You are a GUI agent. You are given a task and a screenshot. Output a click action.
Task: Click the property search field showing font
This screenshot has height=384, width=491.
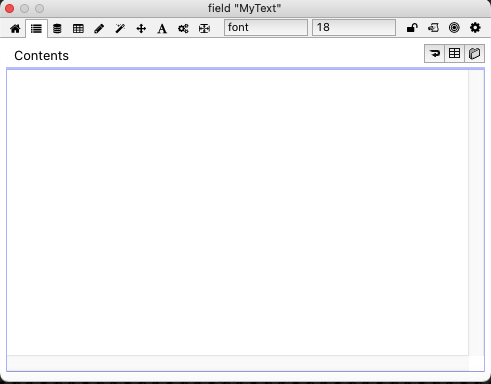[266, 27]
